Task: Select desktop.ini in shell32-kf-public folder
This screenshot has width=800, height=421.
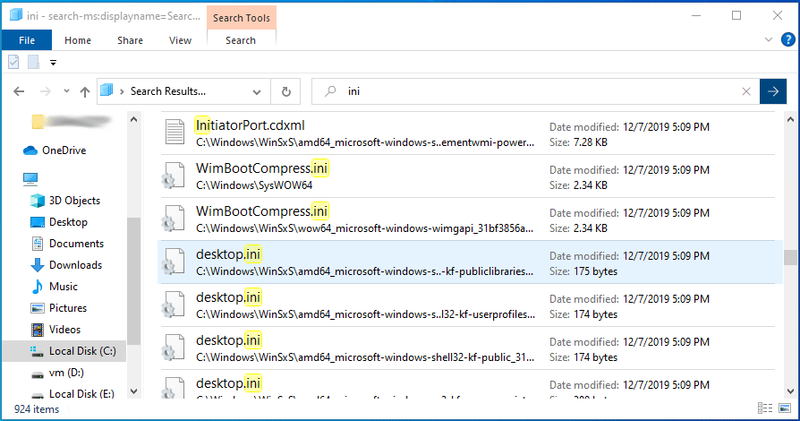Action: point(467,348)
